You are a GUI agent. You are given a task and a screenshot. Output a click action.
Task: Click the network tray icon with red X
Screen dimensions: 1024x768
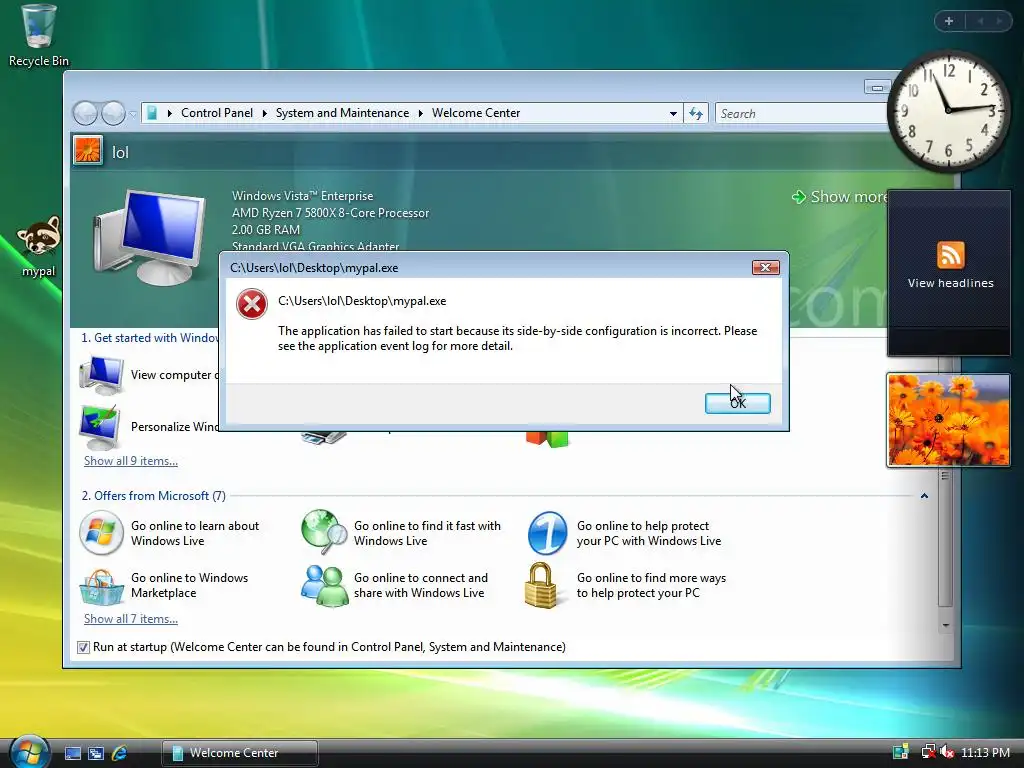(x=927, y=752)
